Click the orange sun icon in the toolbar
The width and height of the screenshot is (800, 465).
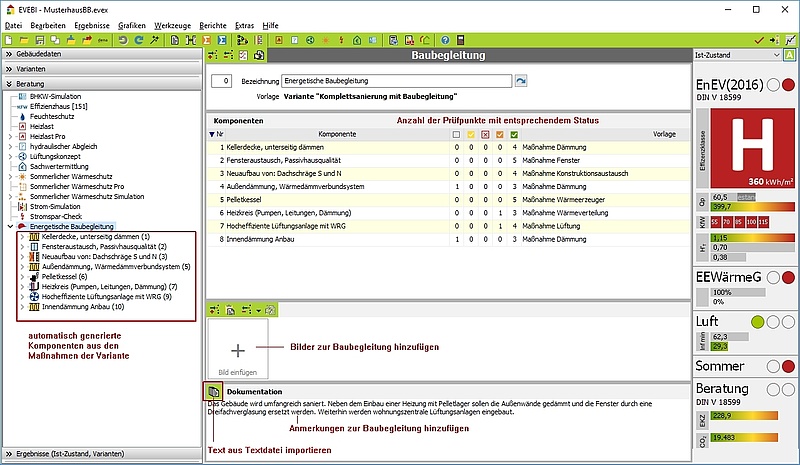click(326, 40)
